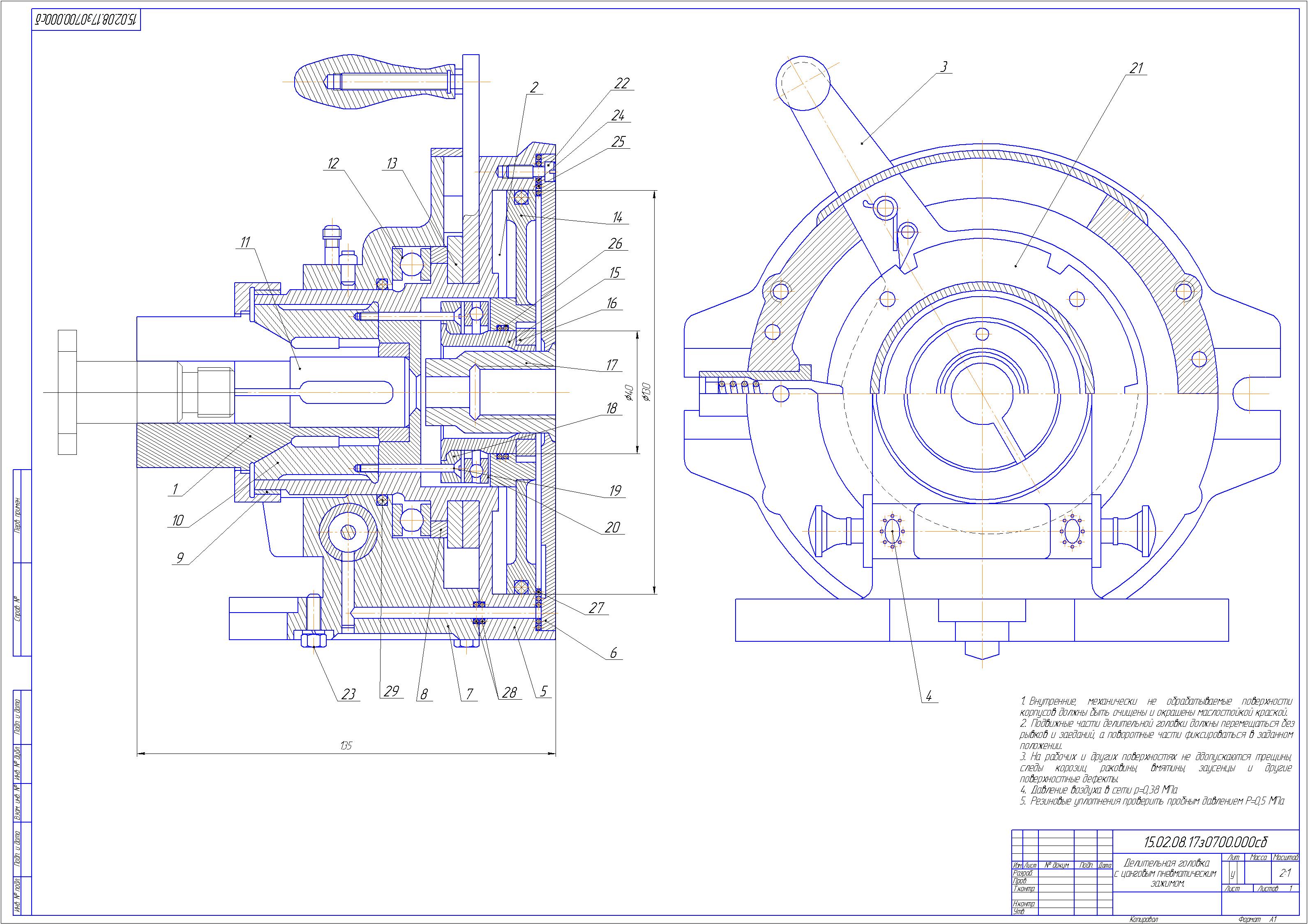1308x924 pixels.
Task: Select the callout label 22
Action: (621, 83)
